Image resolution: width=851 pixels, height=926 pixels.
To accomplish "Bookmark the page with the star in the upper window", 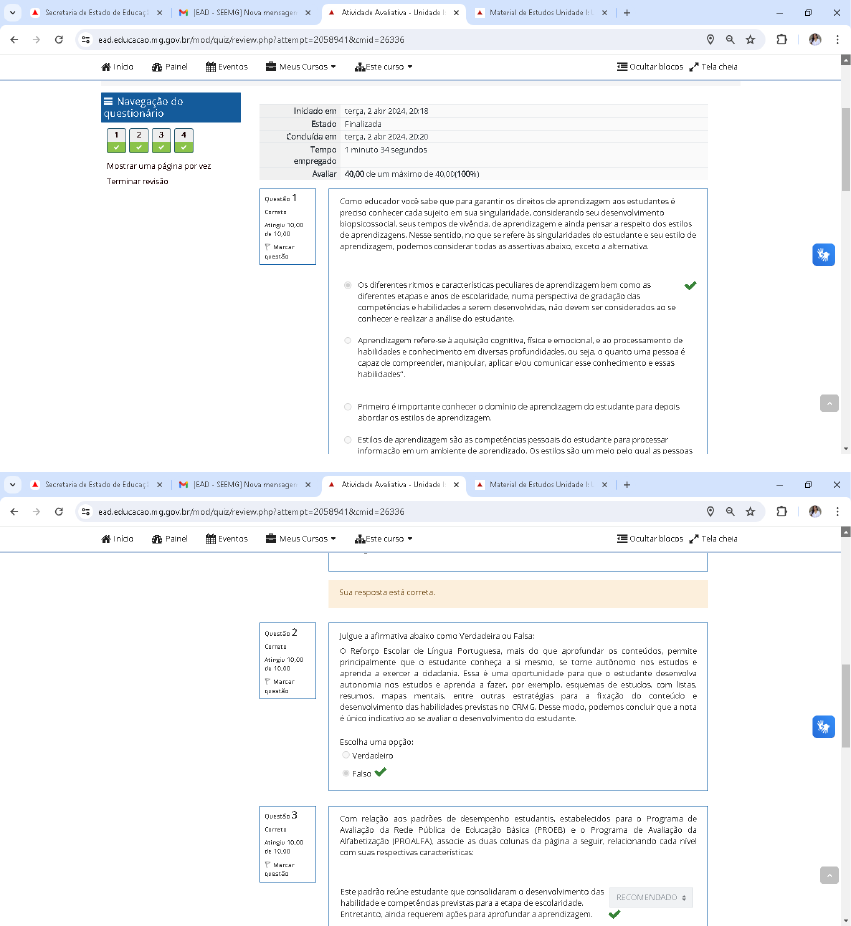I will click(750, 40).
